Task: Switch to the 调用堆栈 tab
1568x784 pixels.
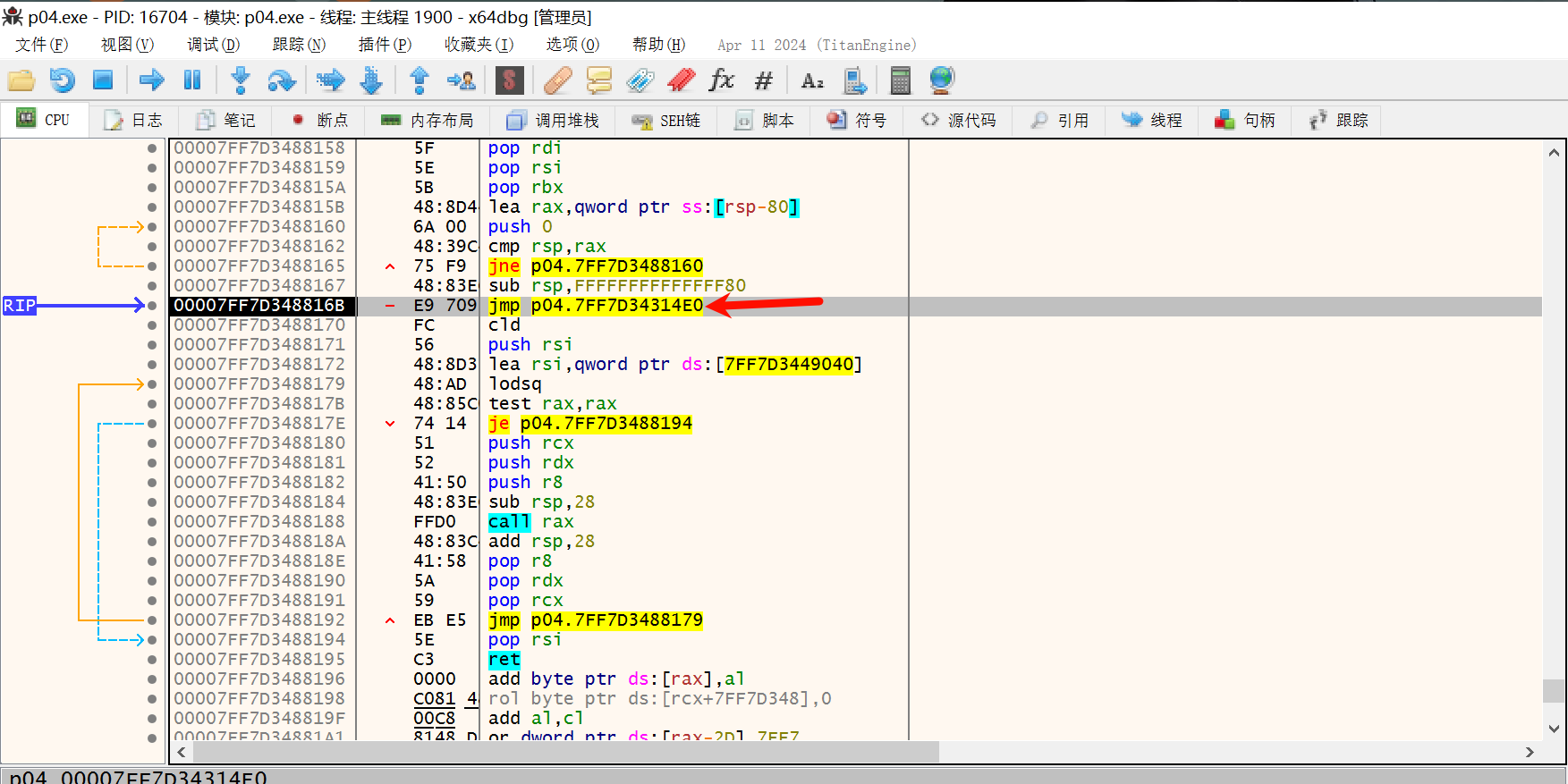Action: tap(553, 120)
